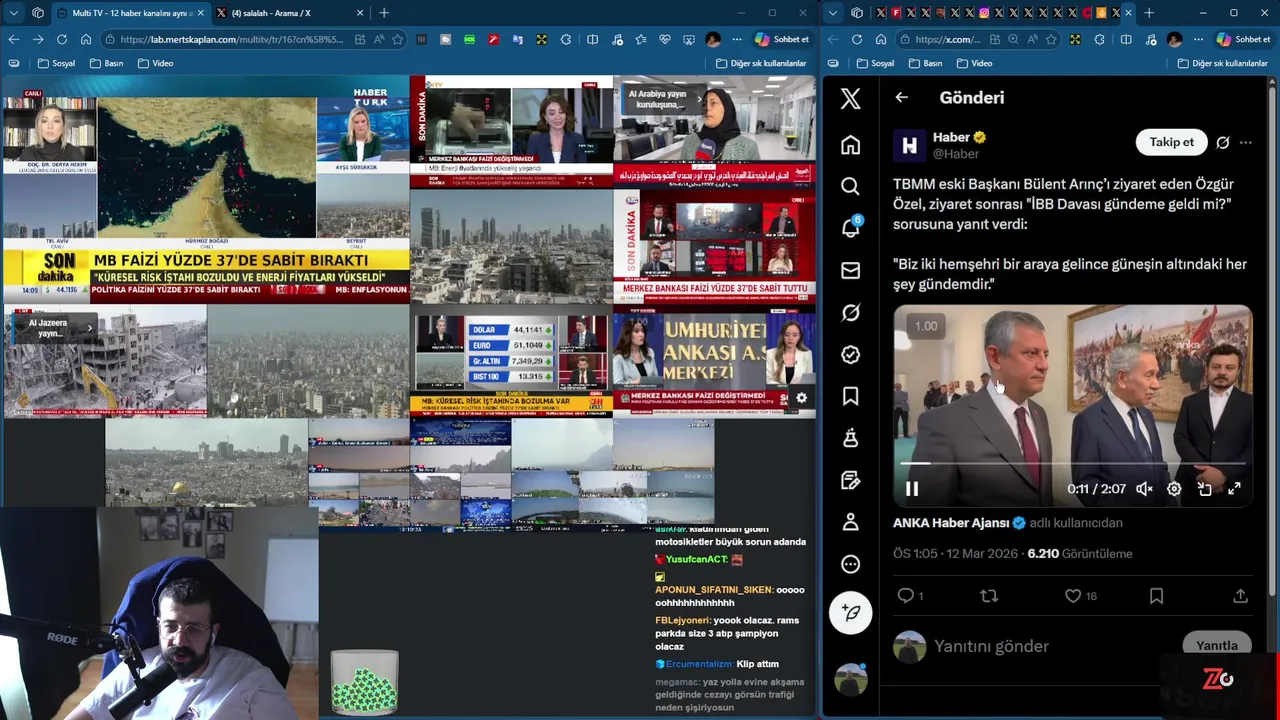Open new tab in left browser

pyautogui.click(x=384, y=13)
